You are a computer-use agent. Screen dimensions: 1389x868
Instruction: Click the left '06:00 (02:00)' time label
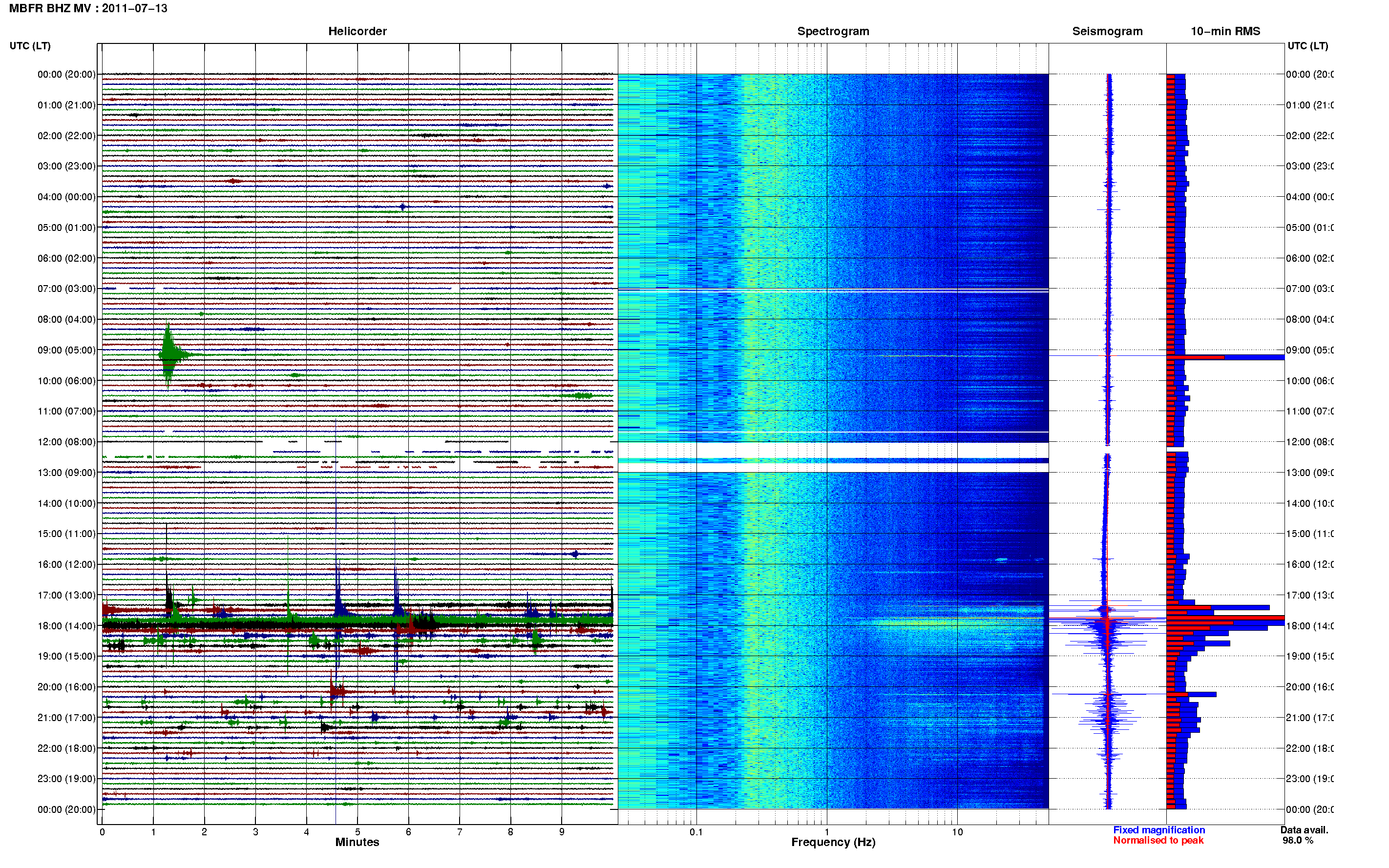pos(66,258)
